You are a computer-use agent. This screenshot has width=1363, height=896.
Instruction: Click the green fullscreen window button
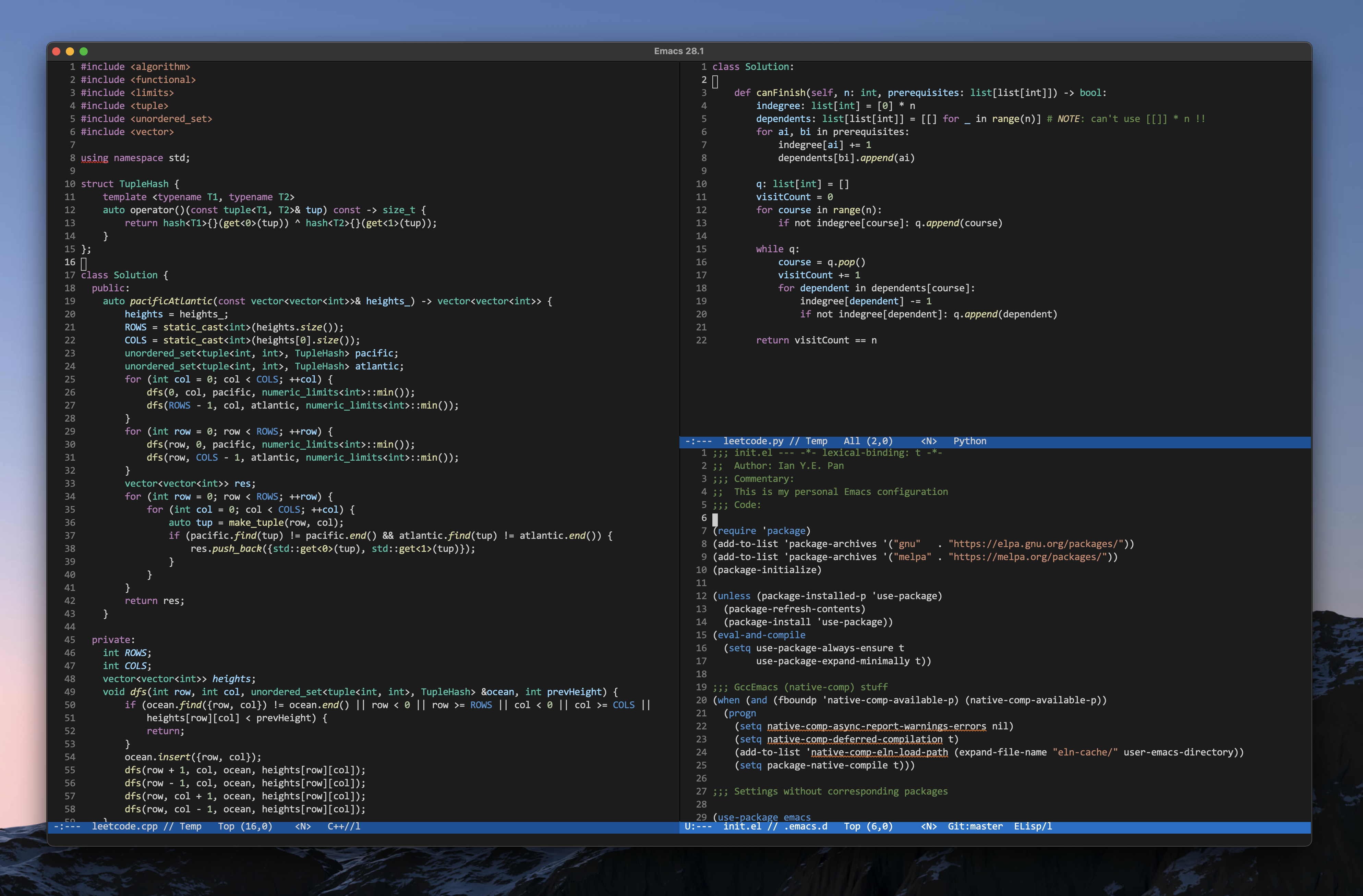(84, 51)
